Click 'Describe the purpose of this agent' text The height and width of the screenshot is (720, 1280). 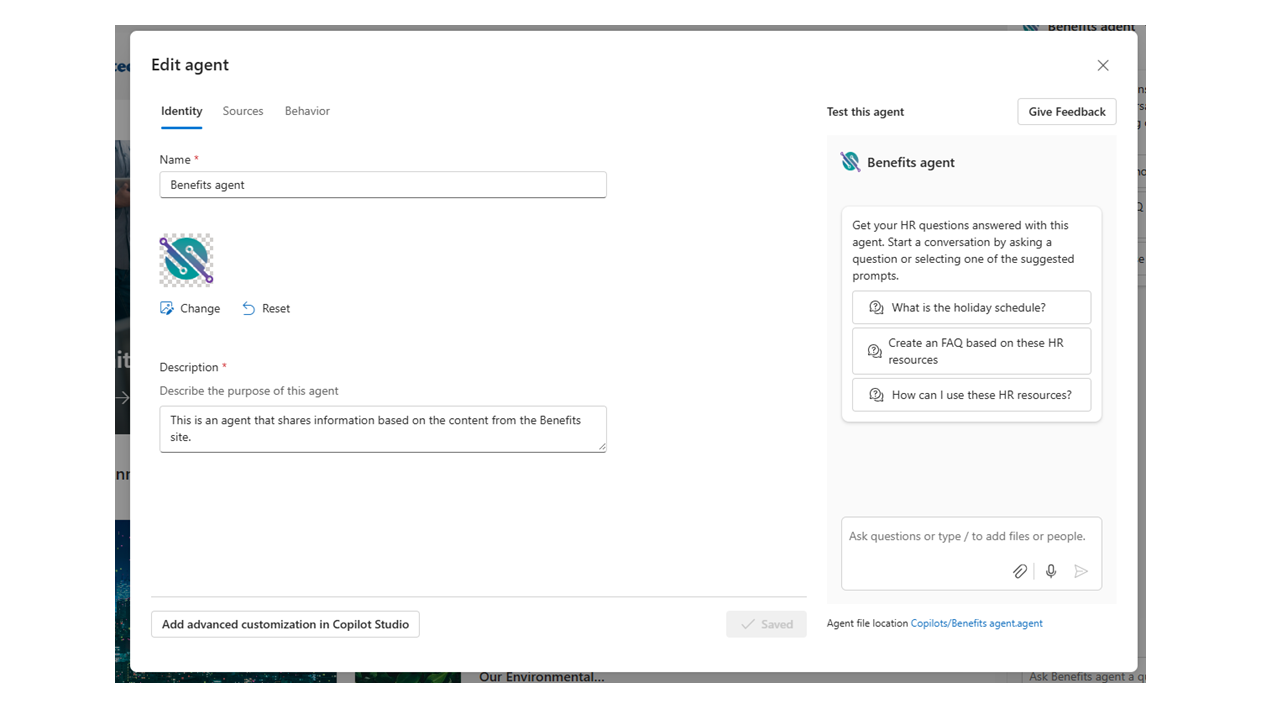[x=249, y=391]
